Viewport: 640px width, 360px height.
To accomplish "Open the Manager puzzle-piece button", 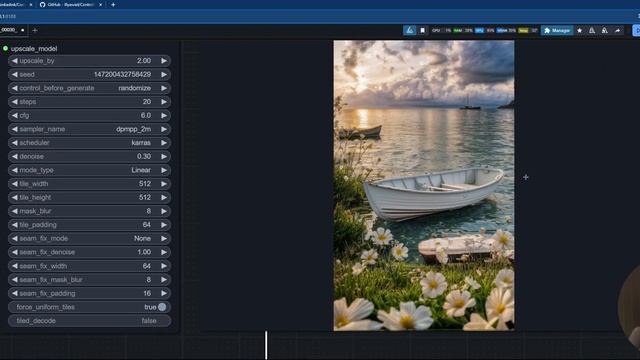I will [x=557, y=30].
